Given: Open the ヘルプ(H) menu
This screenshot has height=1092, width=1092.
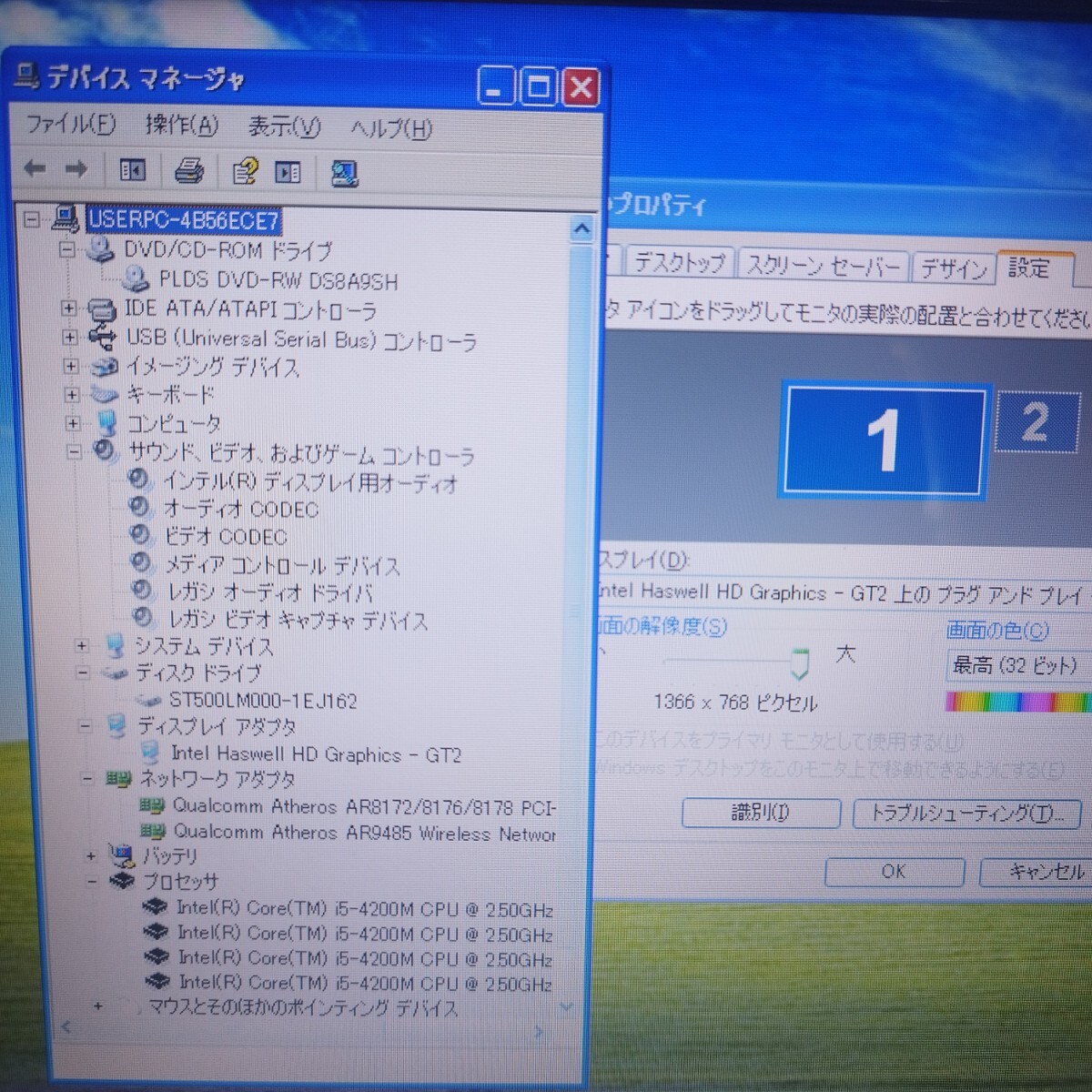Looking at the screenshot, I should pos(392,129).
